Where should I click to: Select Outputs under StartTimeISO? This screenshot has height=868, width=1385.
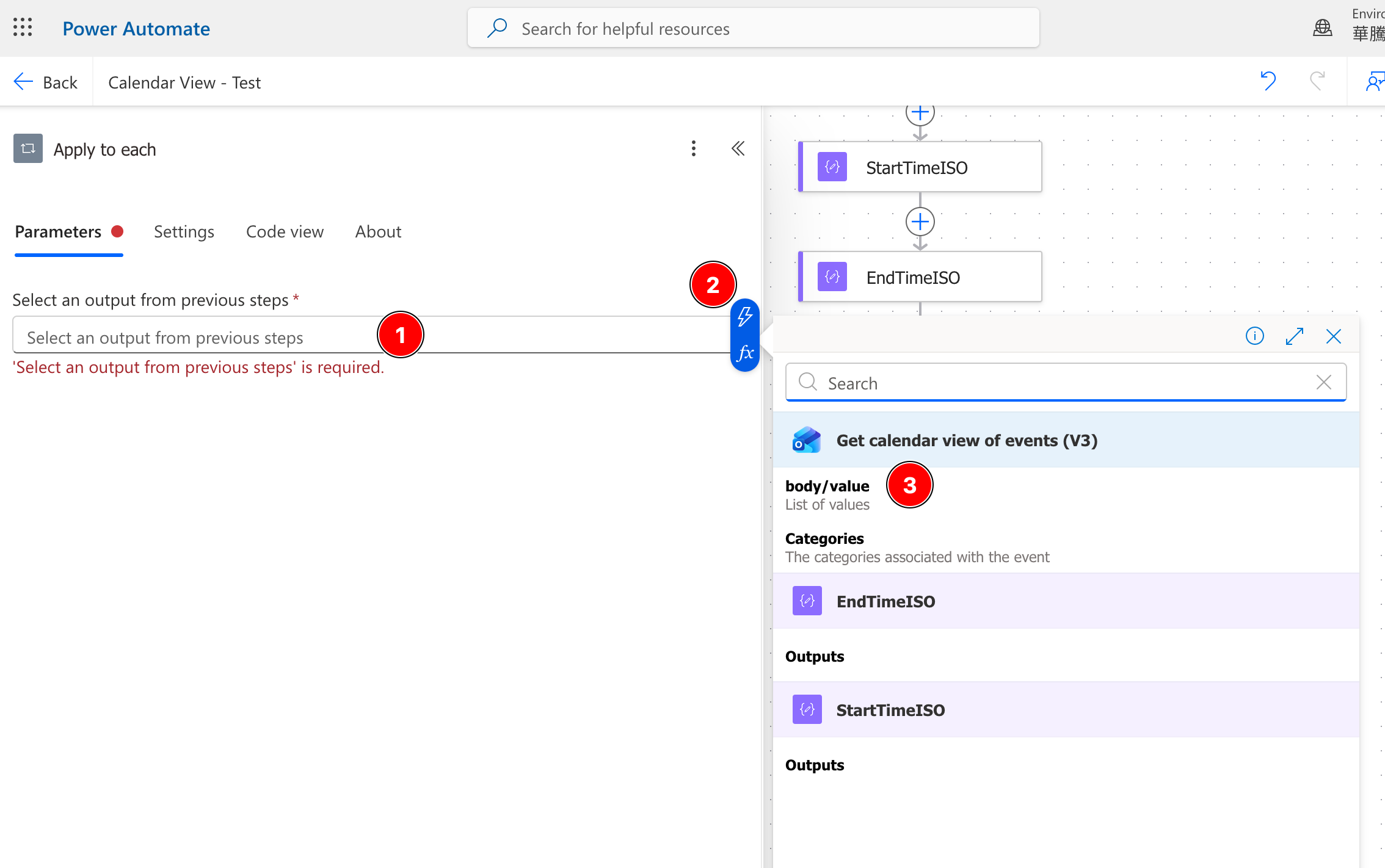[x=815, y=765]
